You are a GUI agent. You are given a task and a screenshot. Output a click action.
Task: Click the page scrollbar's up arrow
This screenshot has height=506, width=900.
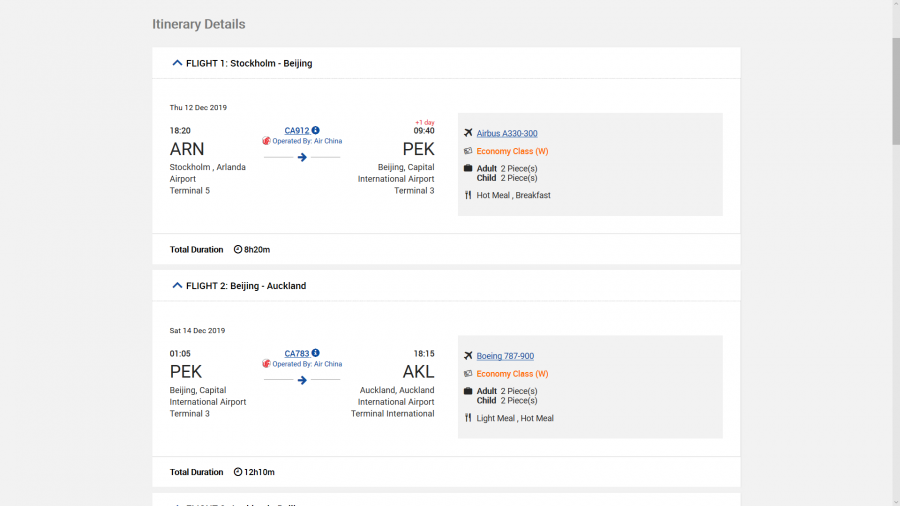895,5
